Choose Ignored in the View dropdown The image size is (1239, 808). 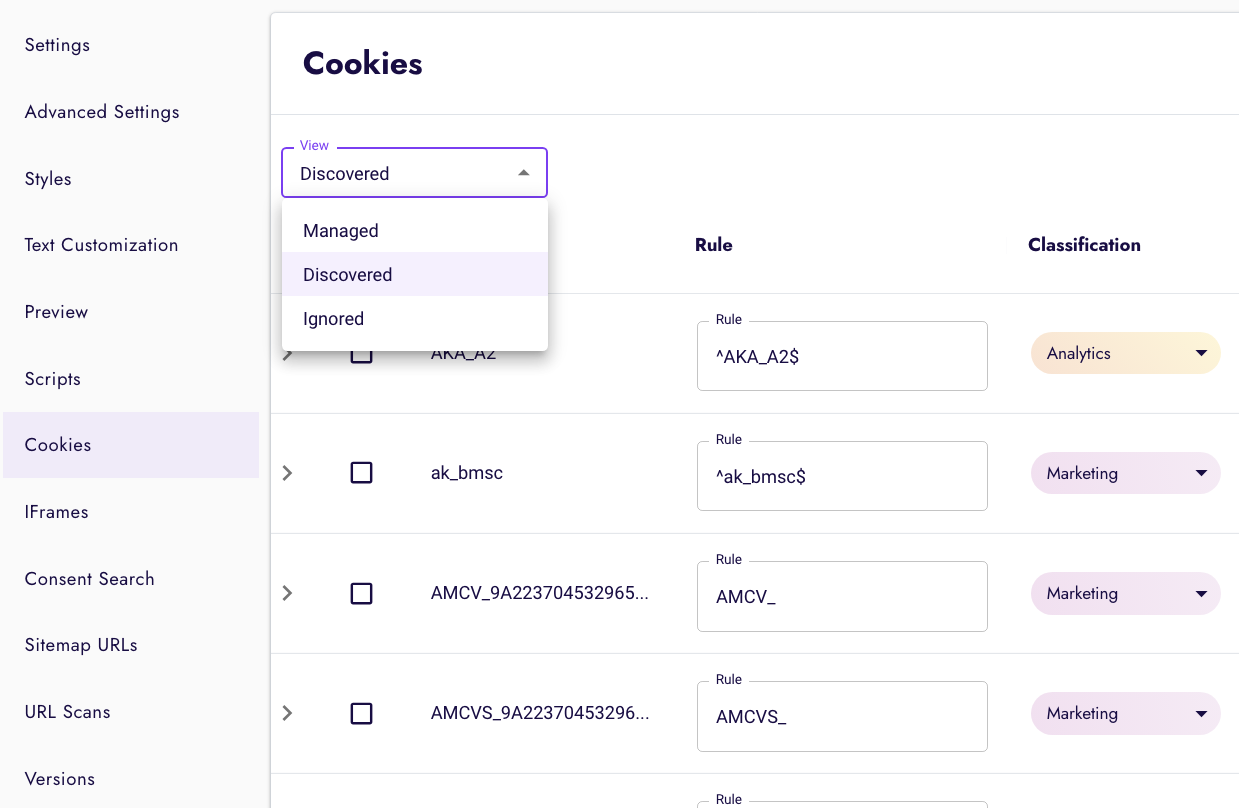[333, 318]
